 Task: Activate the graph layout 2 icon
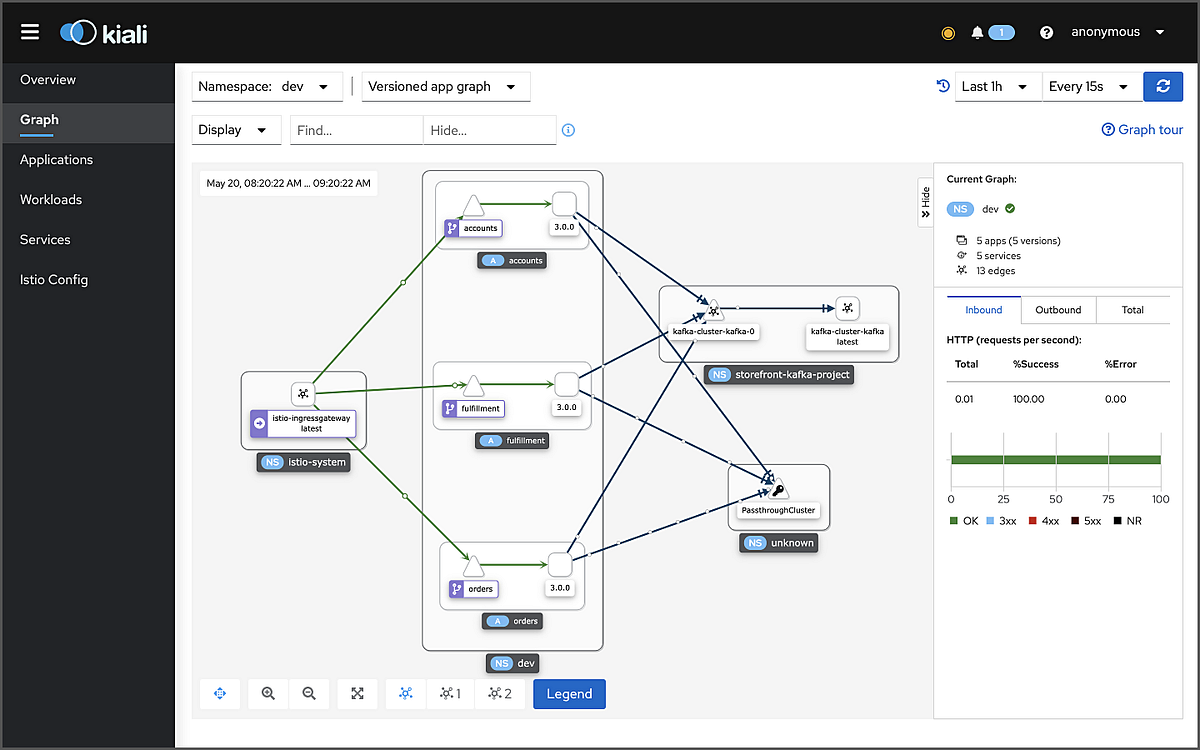[500, 693]
